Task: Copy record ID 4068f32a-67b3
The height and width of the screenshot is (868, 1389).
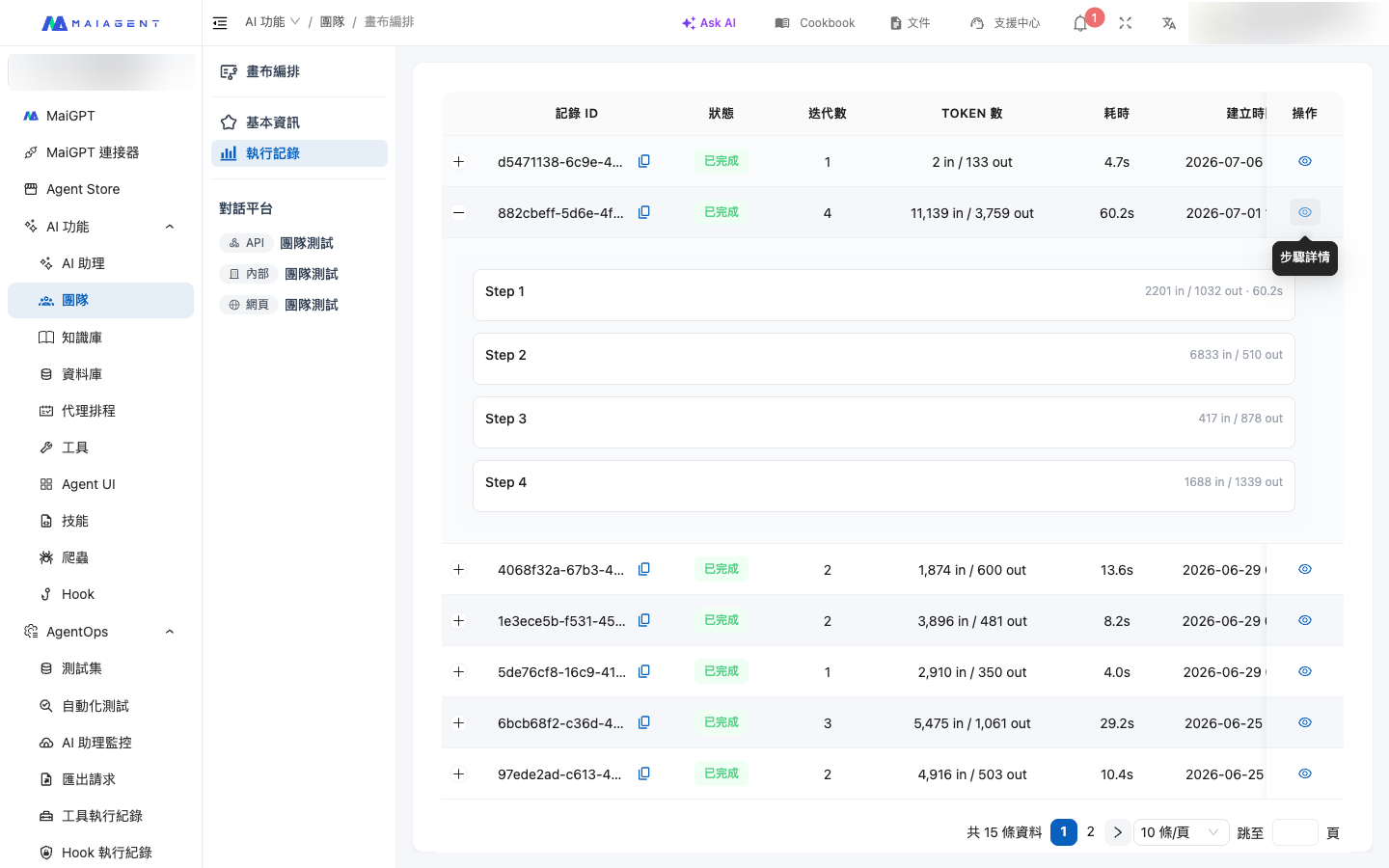Action: 644,569
